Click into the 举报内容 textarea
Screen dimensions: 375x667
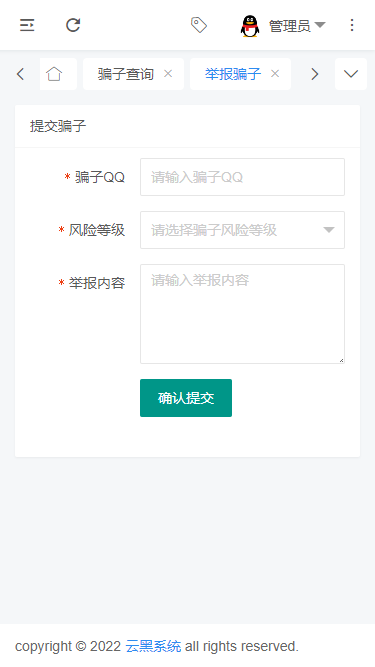point(242,314)
